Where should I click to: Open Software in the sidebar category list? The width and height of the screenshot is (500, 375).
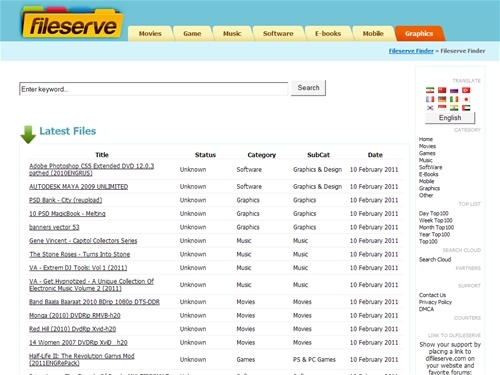pyautogui.click(x=430, y=167)
